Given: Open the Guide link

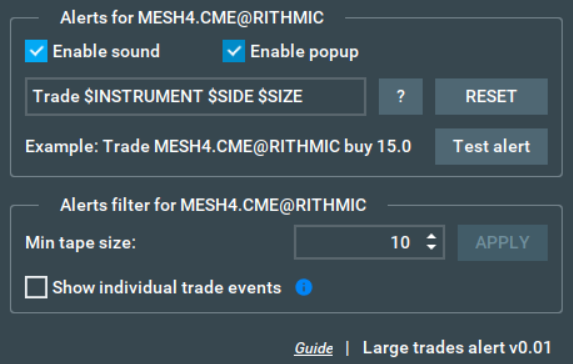Looking at the screenshot, I should (314, 348).
